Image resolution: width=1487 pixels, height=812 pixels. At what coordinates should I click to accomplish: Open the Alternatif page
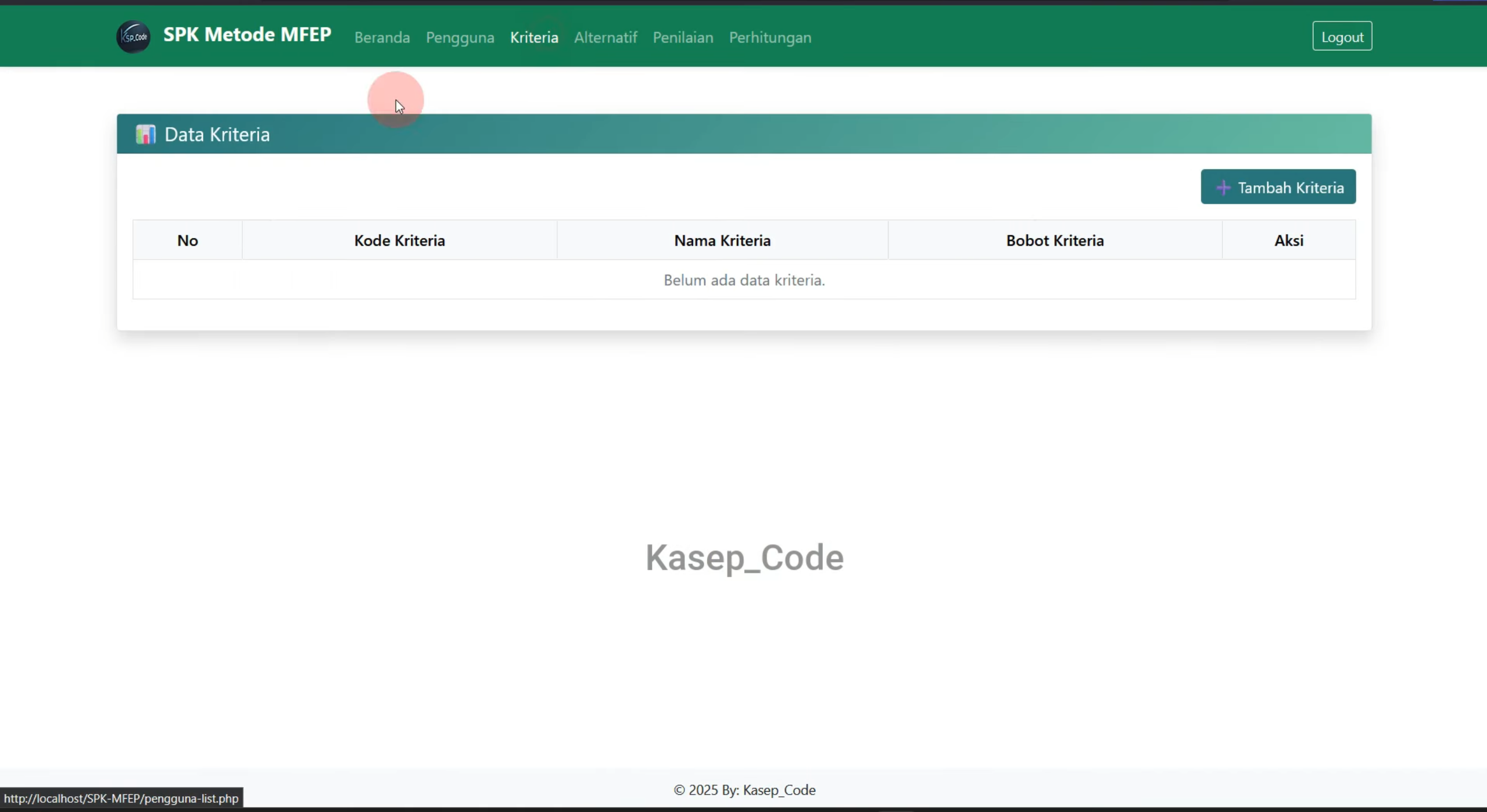(605, 37)
